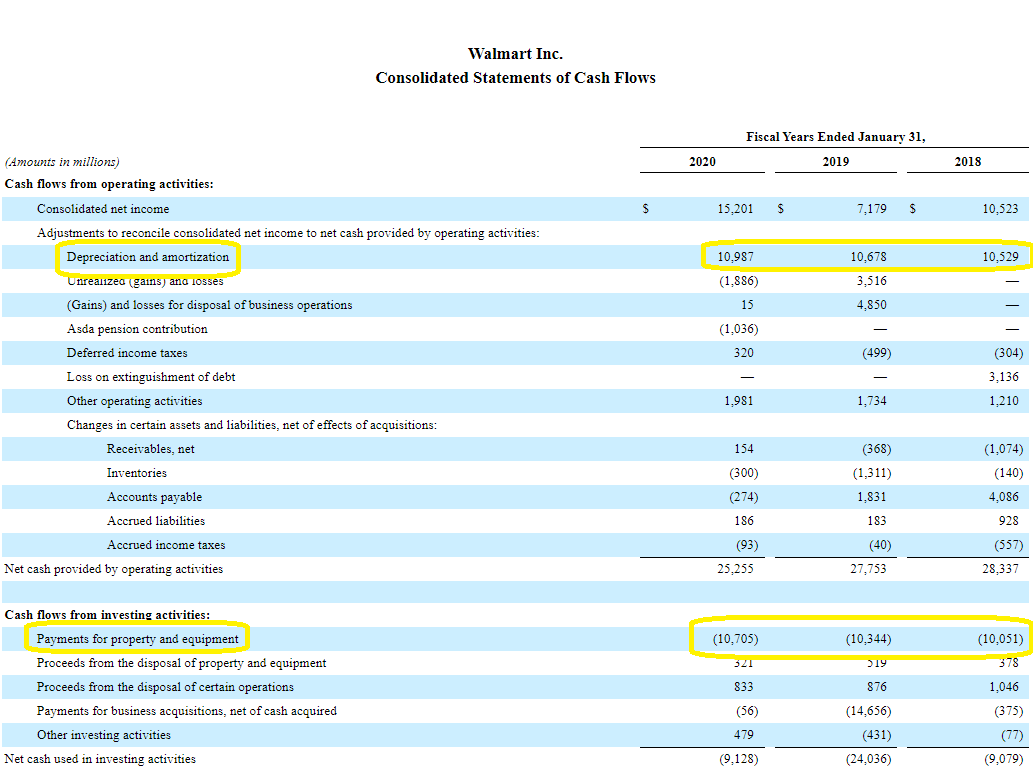Click the 10,529 depreciation value for 2018
Viewport: 1033px width, 771px height.
pyautogui.click(x=1000, y=257)
